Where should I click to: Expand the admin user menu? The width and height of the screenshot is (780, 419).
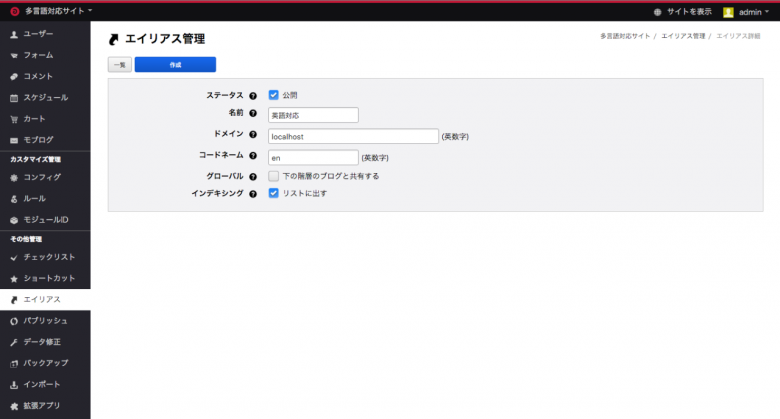(x=753, y=11)
